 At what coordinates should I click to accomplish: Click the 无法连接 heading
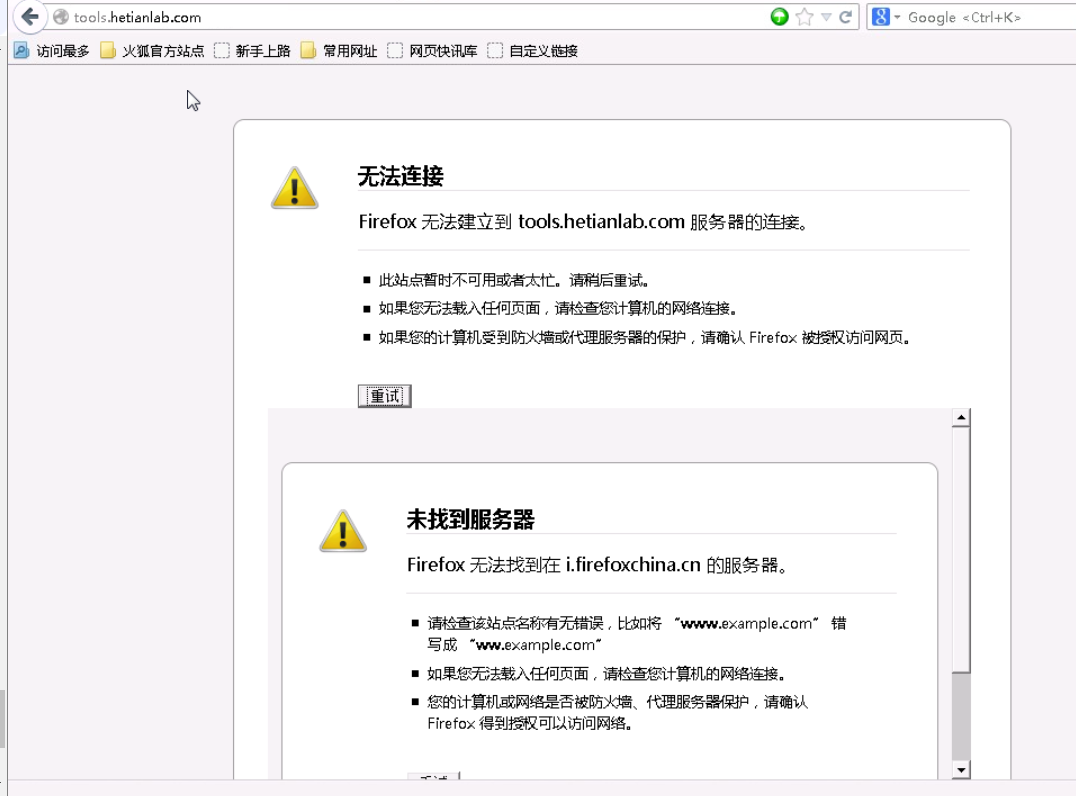(401, 176)
